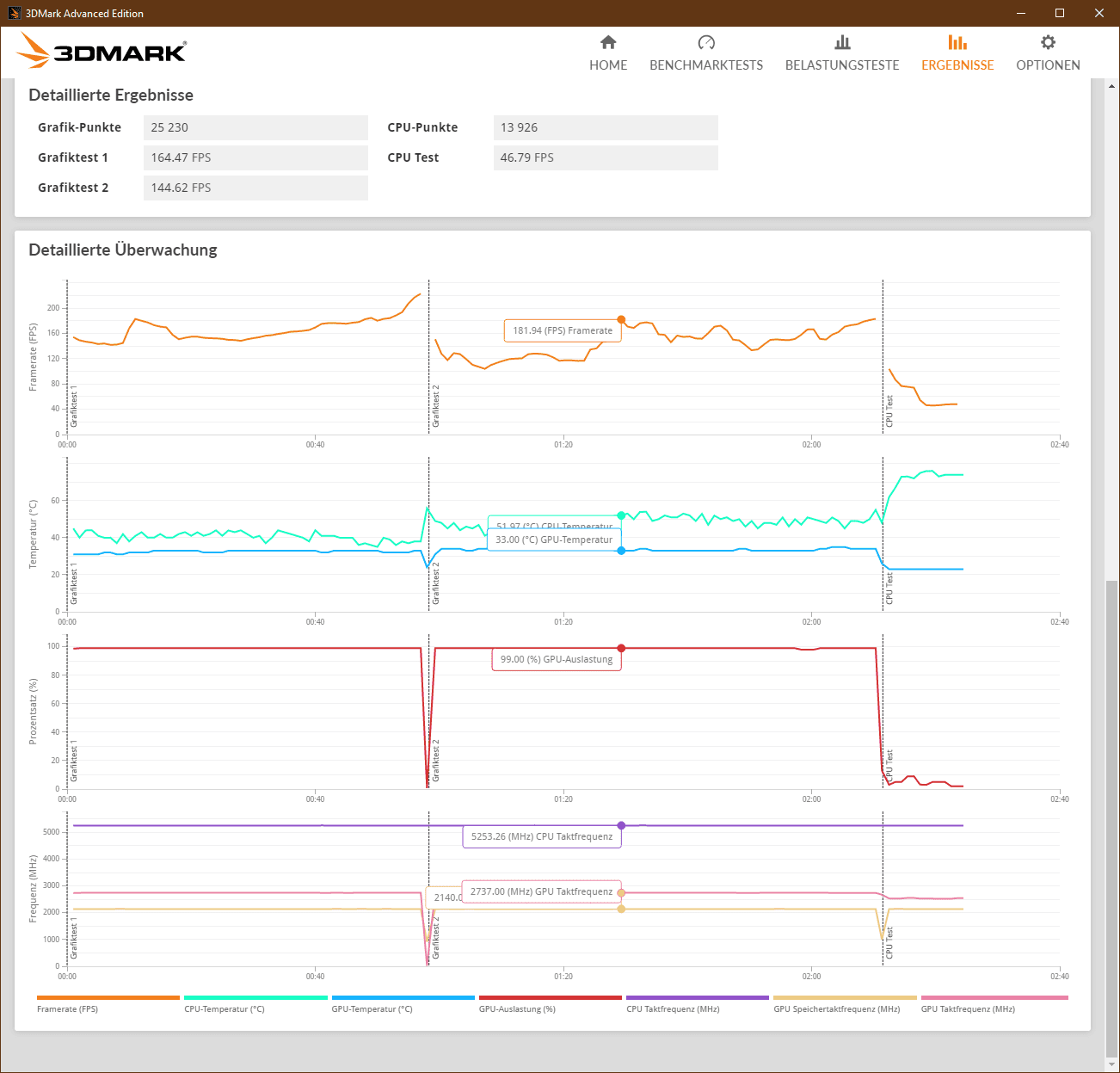Click the vertical scrollbar thumb

[x=1111, y=818]
